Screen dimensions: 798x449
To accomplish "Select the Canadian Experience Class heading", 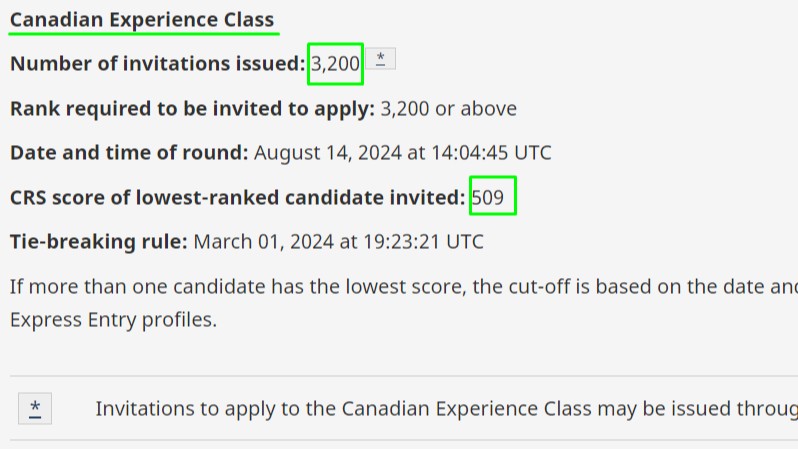I will 142,20.
